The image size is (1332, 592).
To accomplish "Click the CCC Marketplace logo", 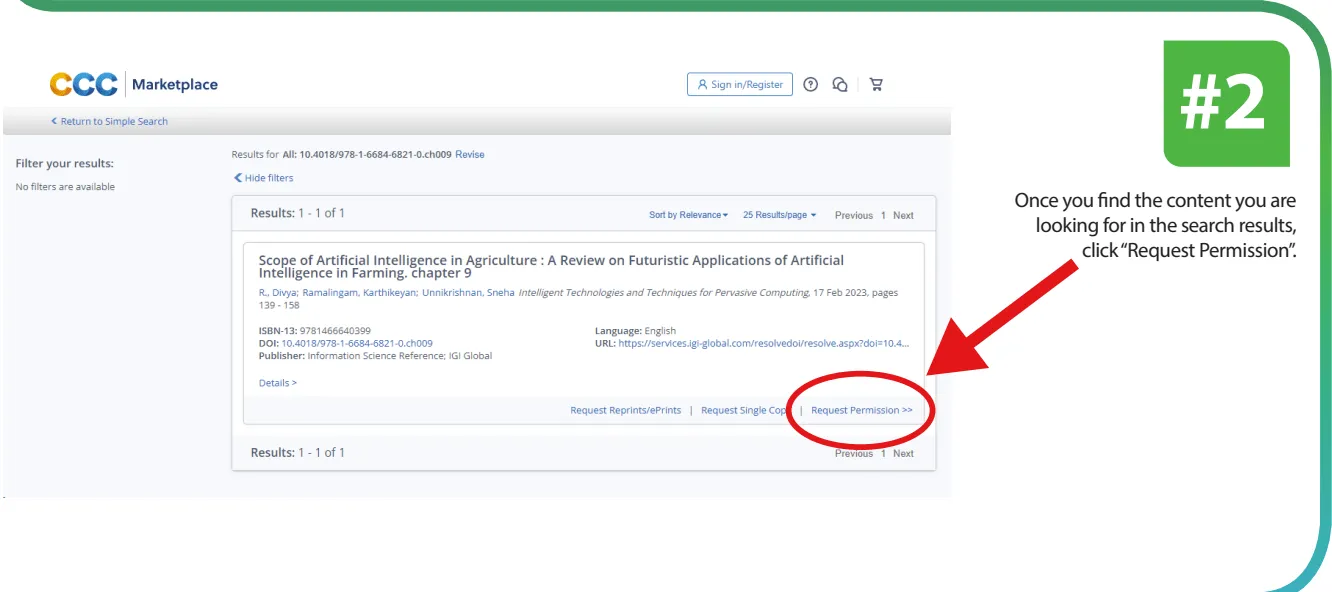I will pyautogui.click(x=133, y=85).
